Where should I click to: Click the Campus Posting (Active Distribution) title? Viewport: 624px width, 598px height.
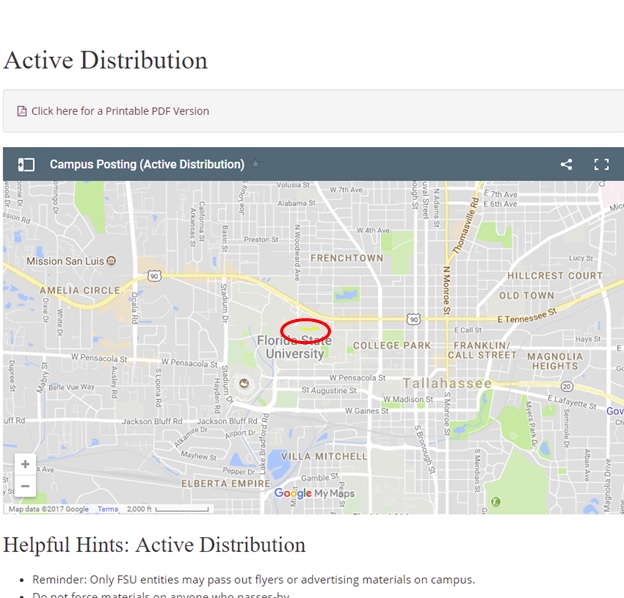(147, 164)
